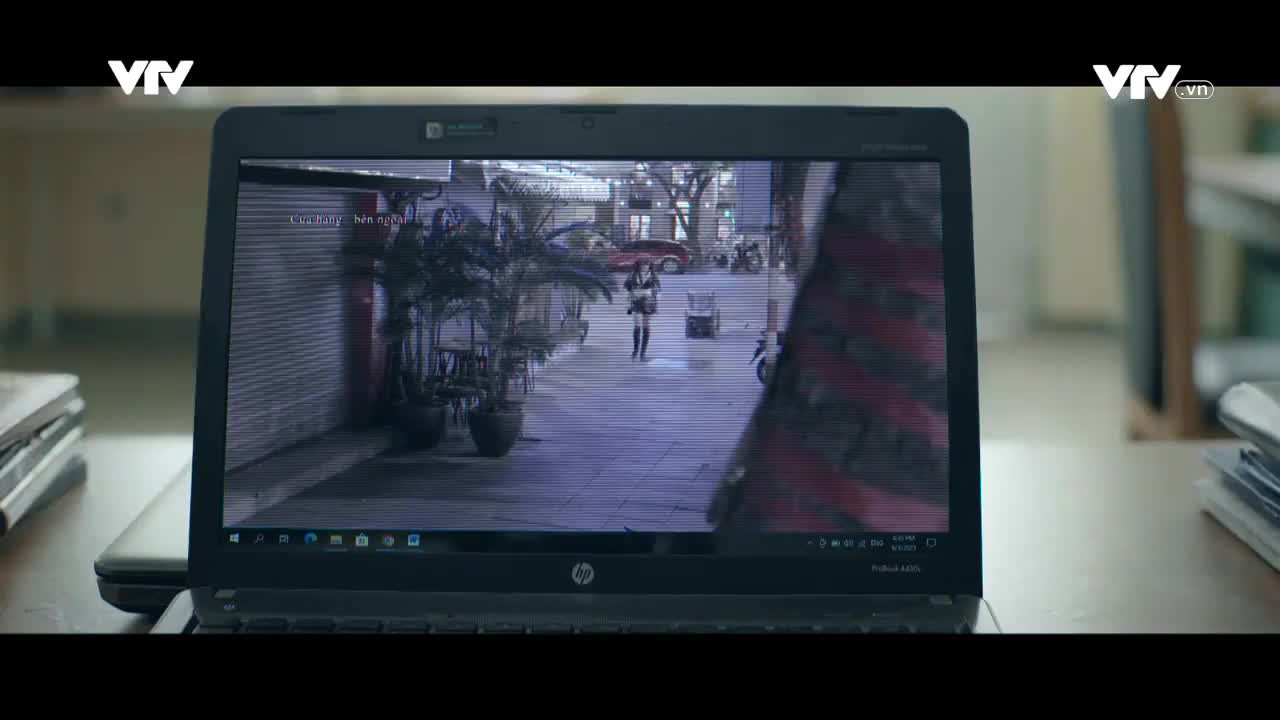This screenshot has width=1280, height=720.
Task: Open Microsoft Store taskbar icon
Action: (362, 540)
